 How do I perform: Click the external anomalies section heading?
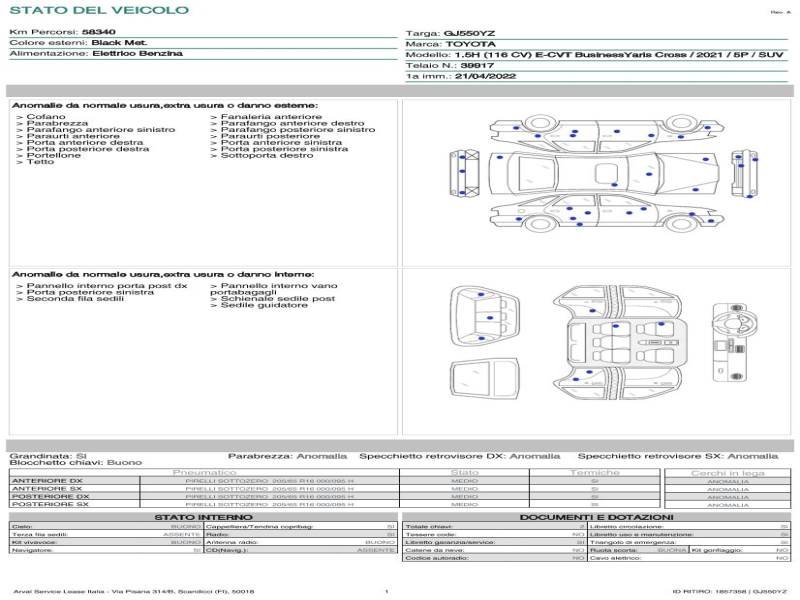[164, 105]
